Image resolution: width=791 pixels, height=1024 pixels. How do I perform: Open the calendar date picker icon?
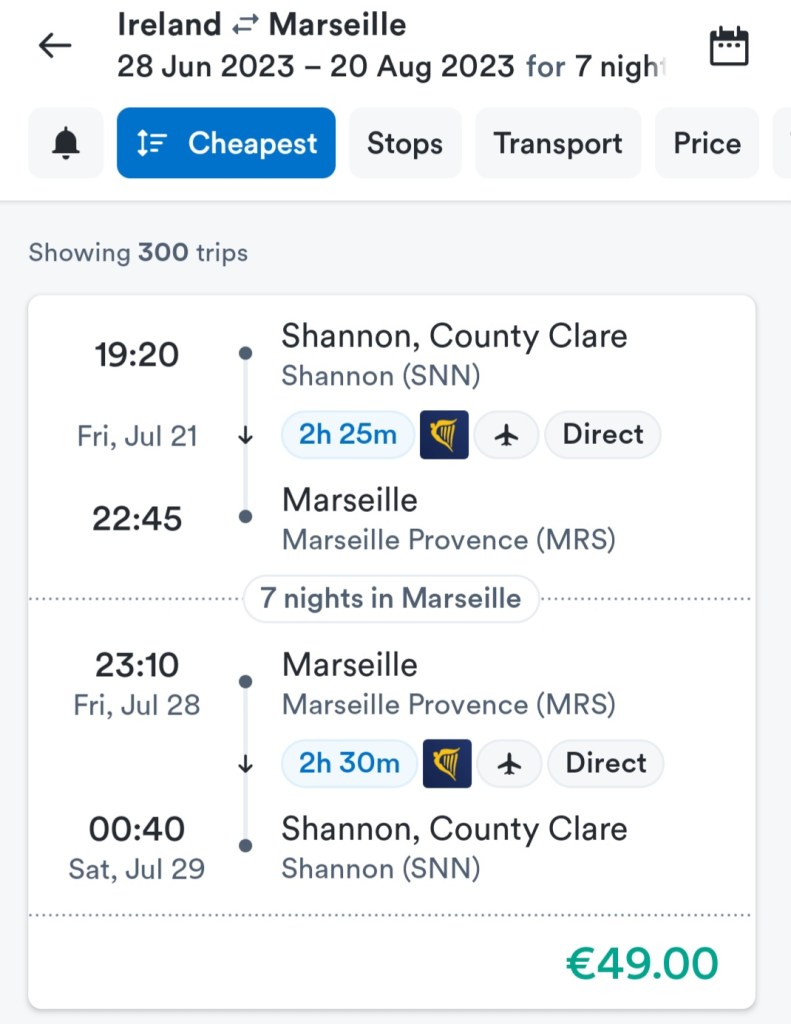point(728,47)
